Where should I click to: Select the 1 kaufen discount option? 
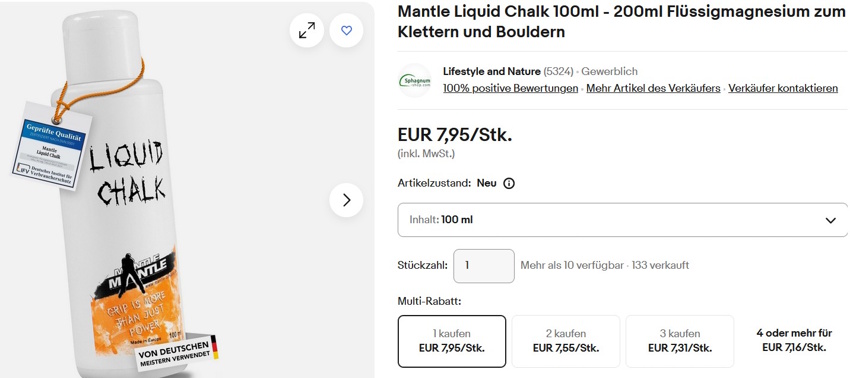452,341
